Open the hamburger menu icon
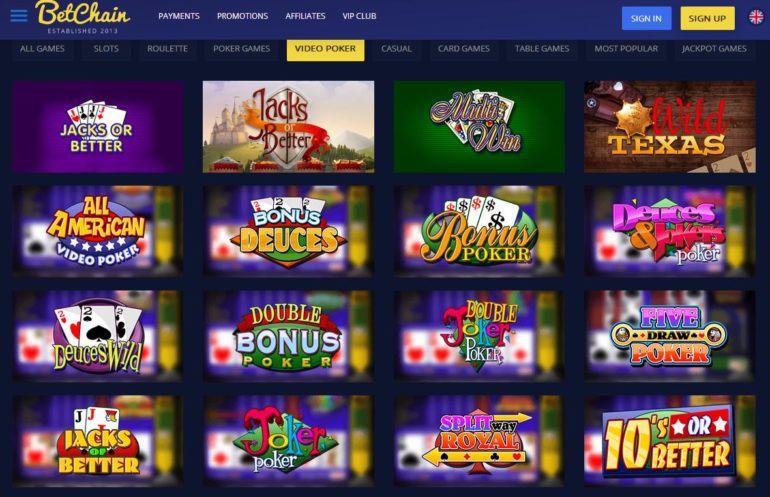Viewport: 770px width, 497px height. (19, 16)
